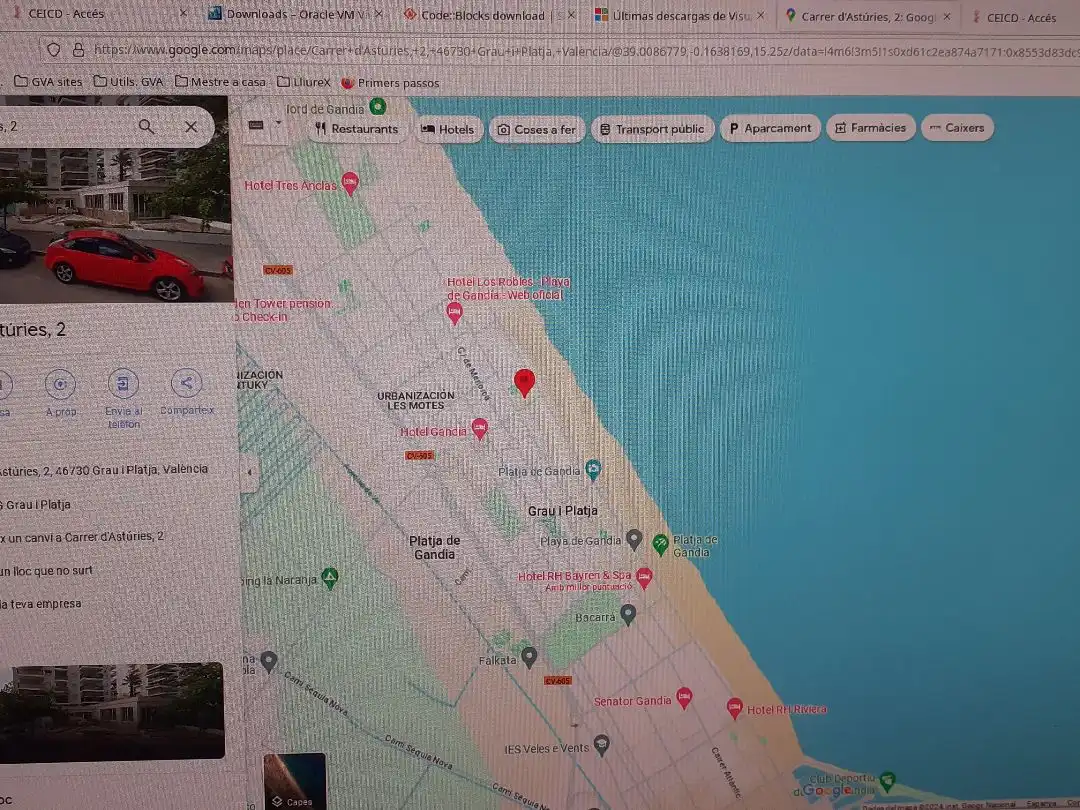Click the IES Veles e Vents school marker
The image size is (1080, 810).
coord(601,745)
